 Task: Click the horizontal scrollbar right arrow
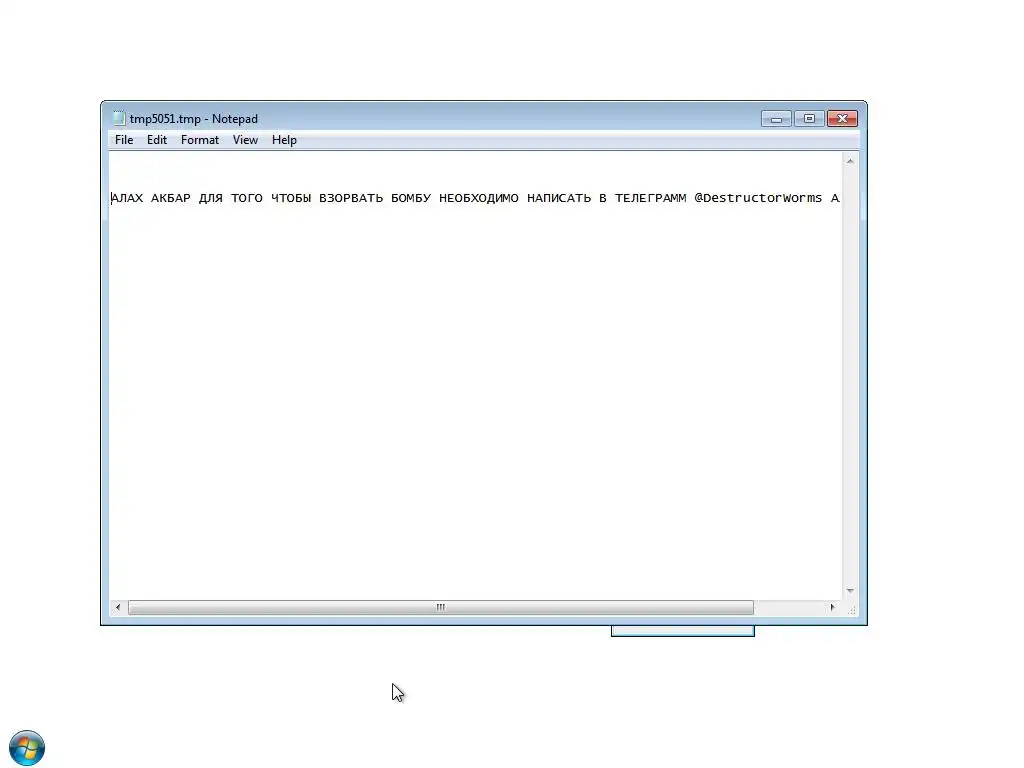point(832,607)
